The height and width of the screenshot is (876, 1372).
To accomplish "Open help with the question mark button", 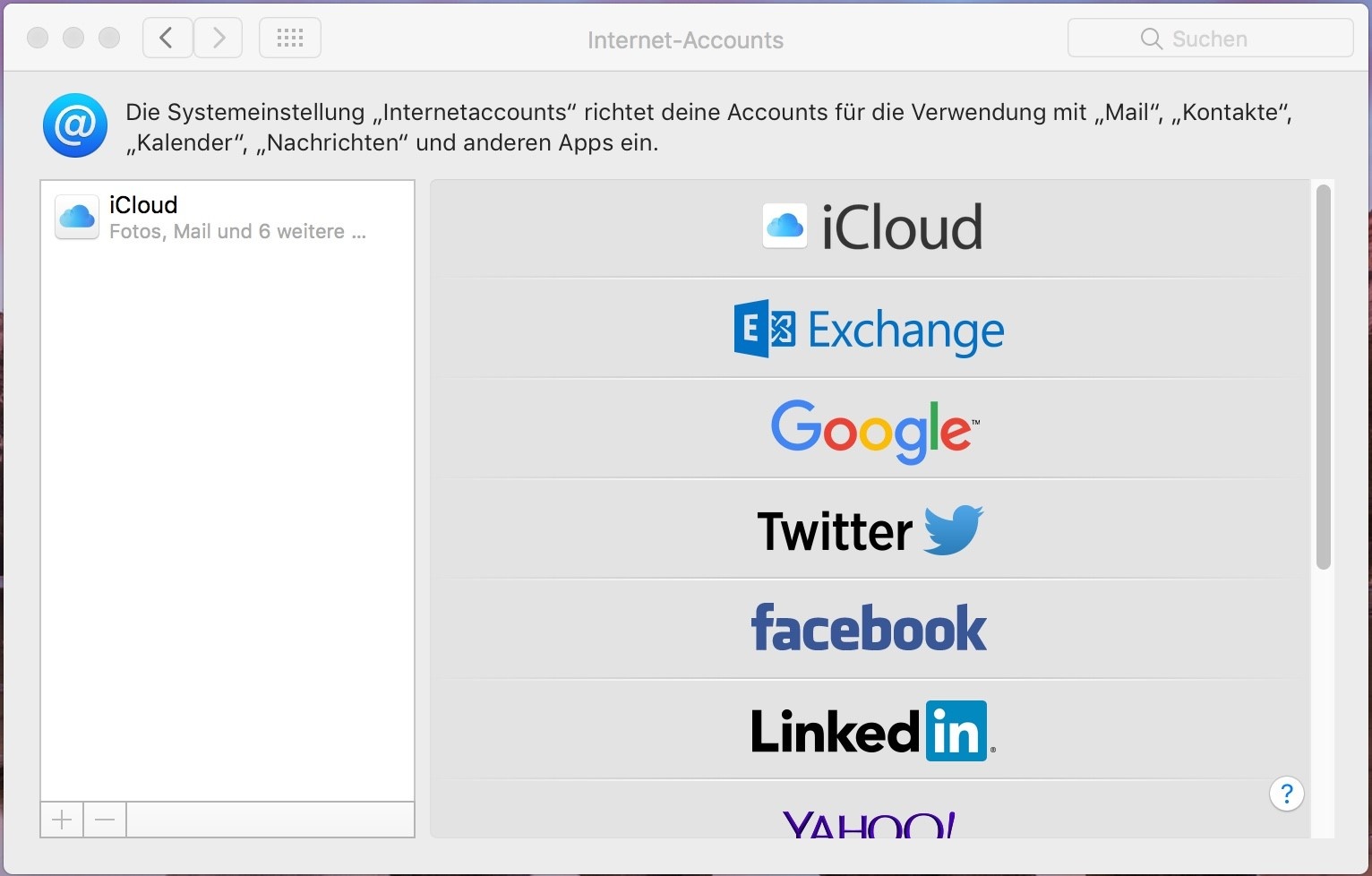I will (1286, 794).
